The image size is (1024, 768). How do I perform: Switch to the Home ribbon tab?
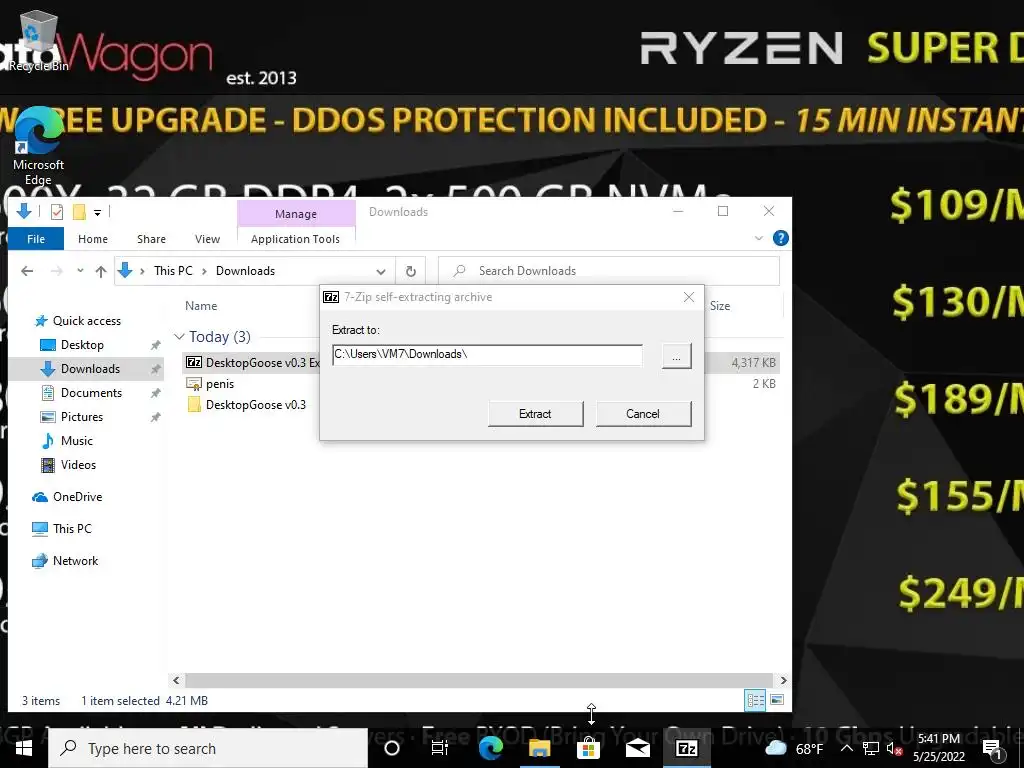93,239
